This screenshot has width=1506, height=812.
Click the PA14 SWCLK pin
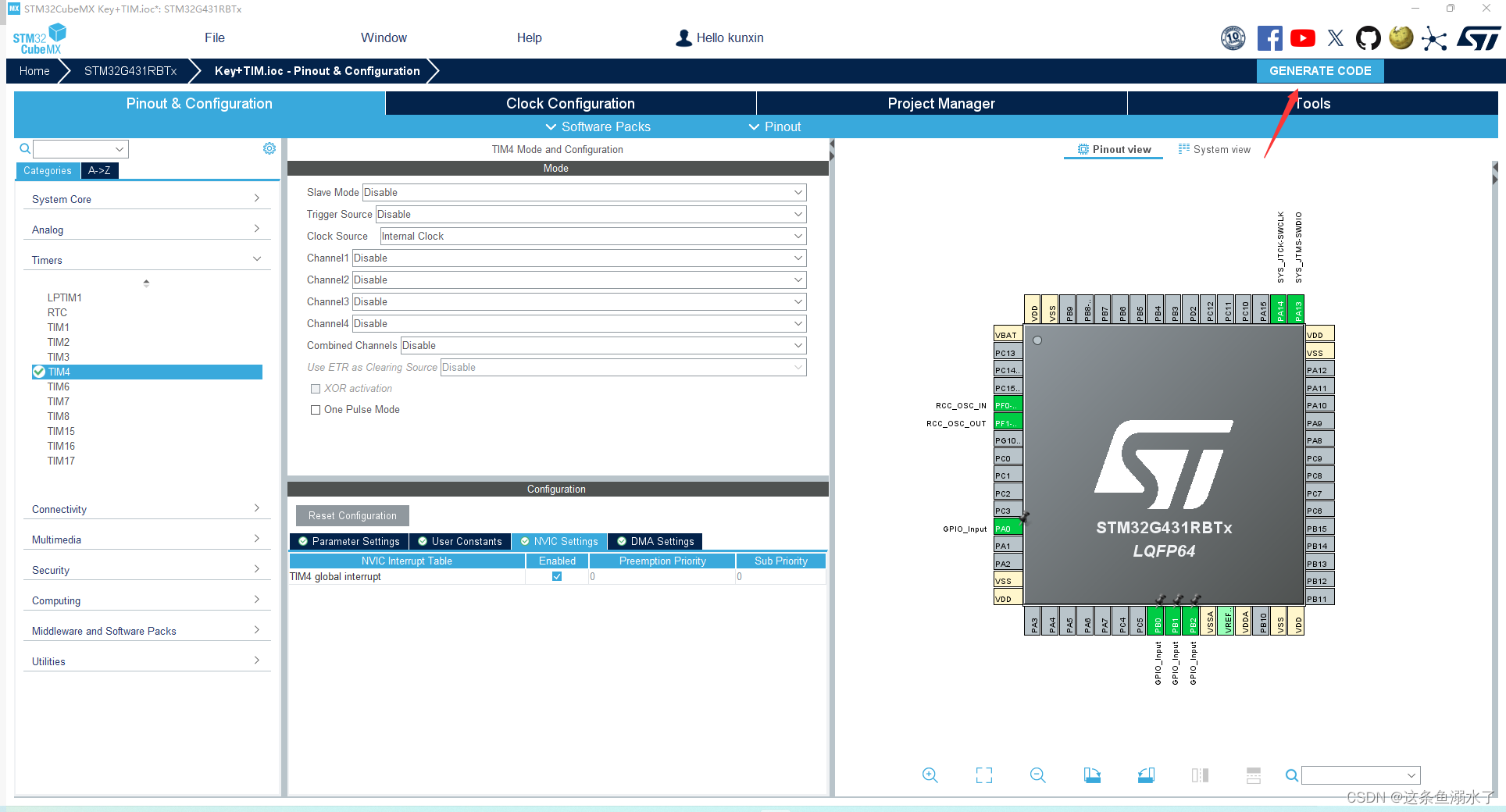tap(1280, 309)
